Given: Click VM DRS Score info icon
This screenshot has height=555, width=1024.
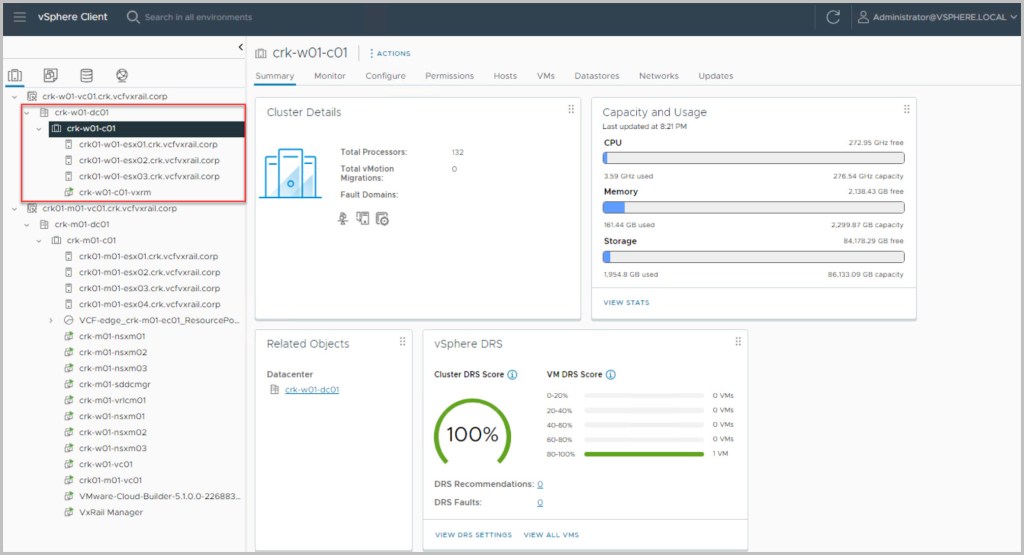Looking at the screenshot, I should [610, 375].
